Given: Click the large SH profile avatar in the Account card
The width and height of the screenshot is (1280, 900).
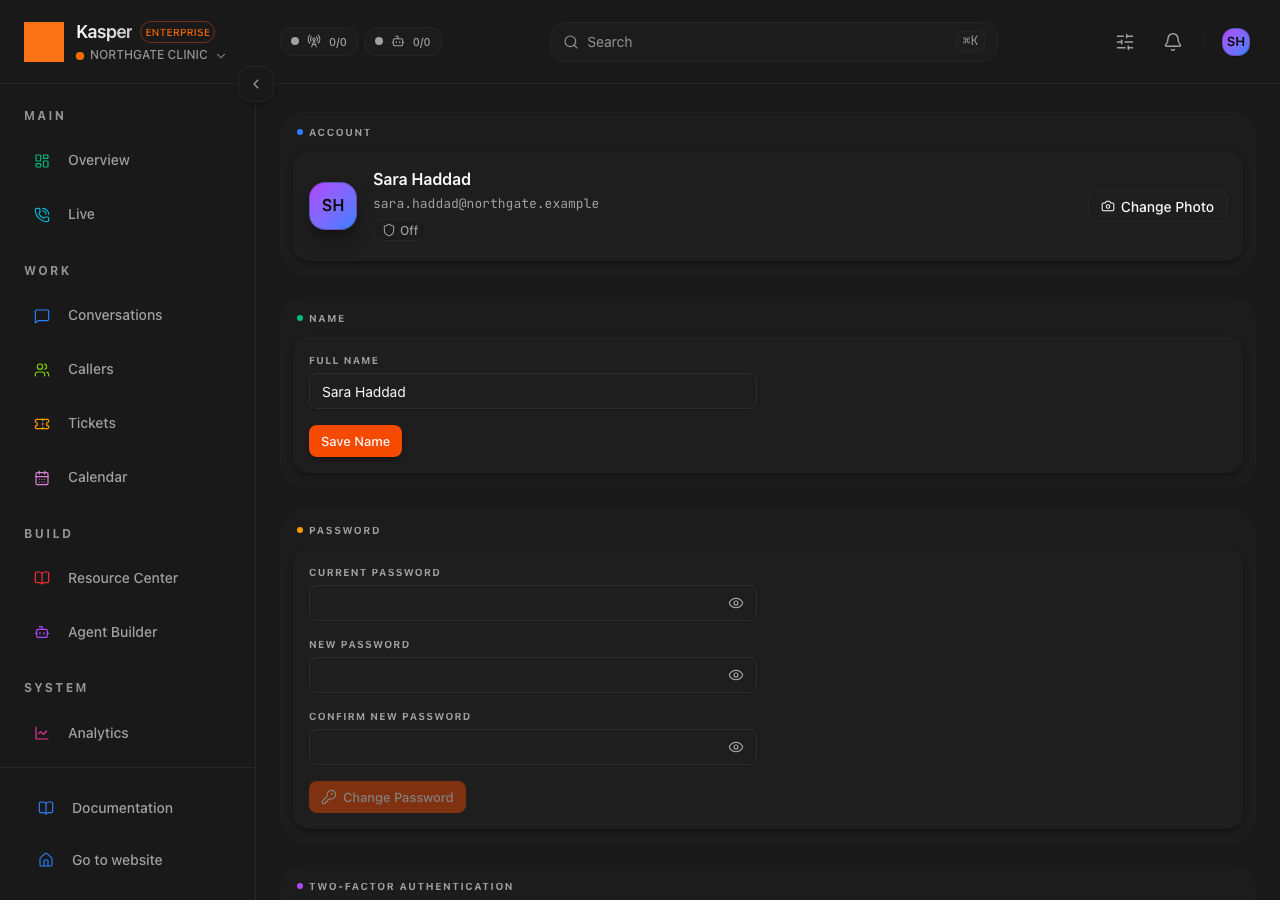Looking at the screenshot, I should (x=333, y=206).
